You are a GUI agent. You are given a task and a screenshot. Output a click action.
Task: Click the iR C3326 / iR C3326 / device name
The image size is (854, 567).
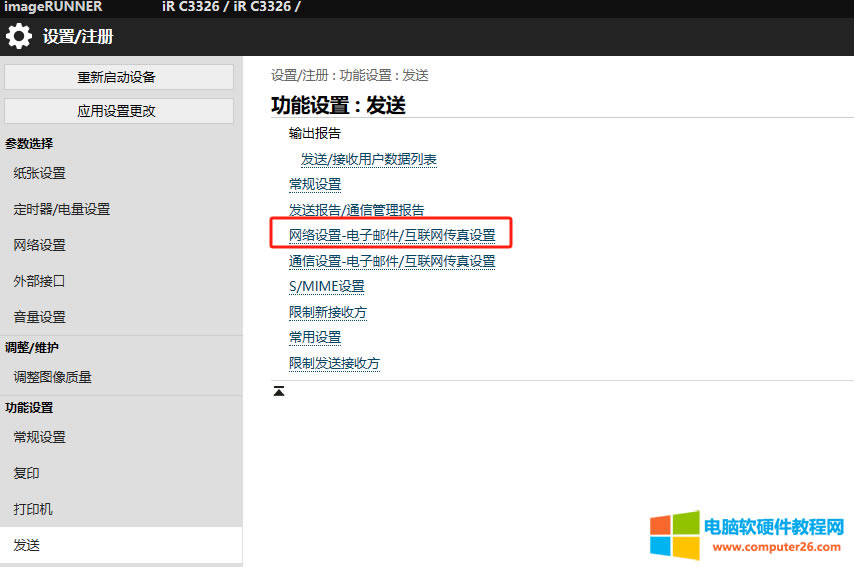(x=231, y=7)
